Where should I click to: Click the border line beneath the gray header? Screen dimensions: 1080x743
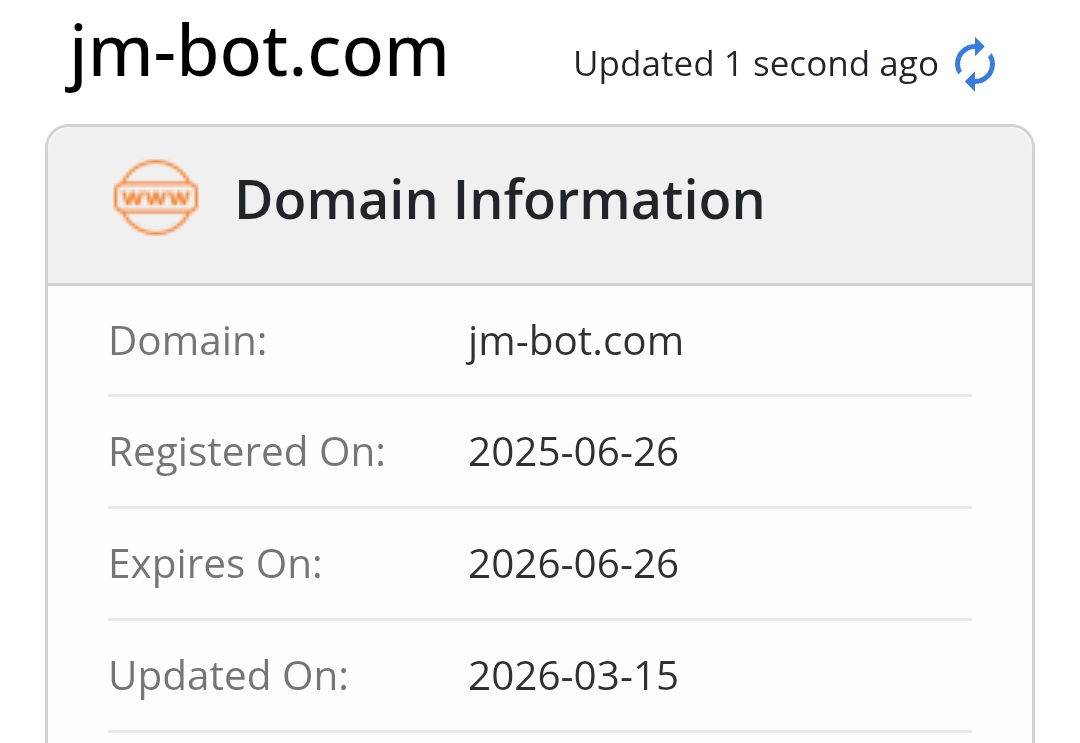(x=540, y=285)
